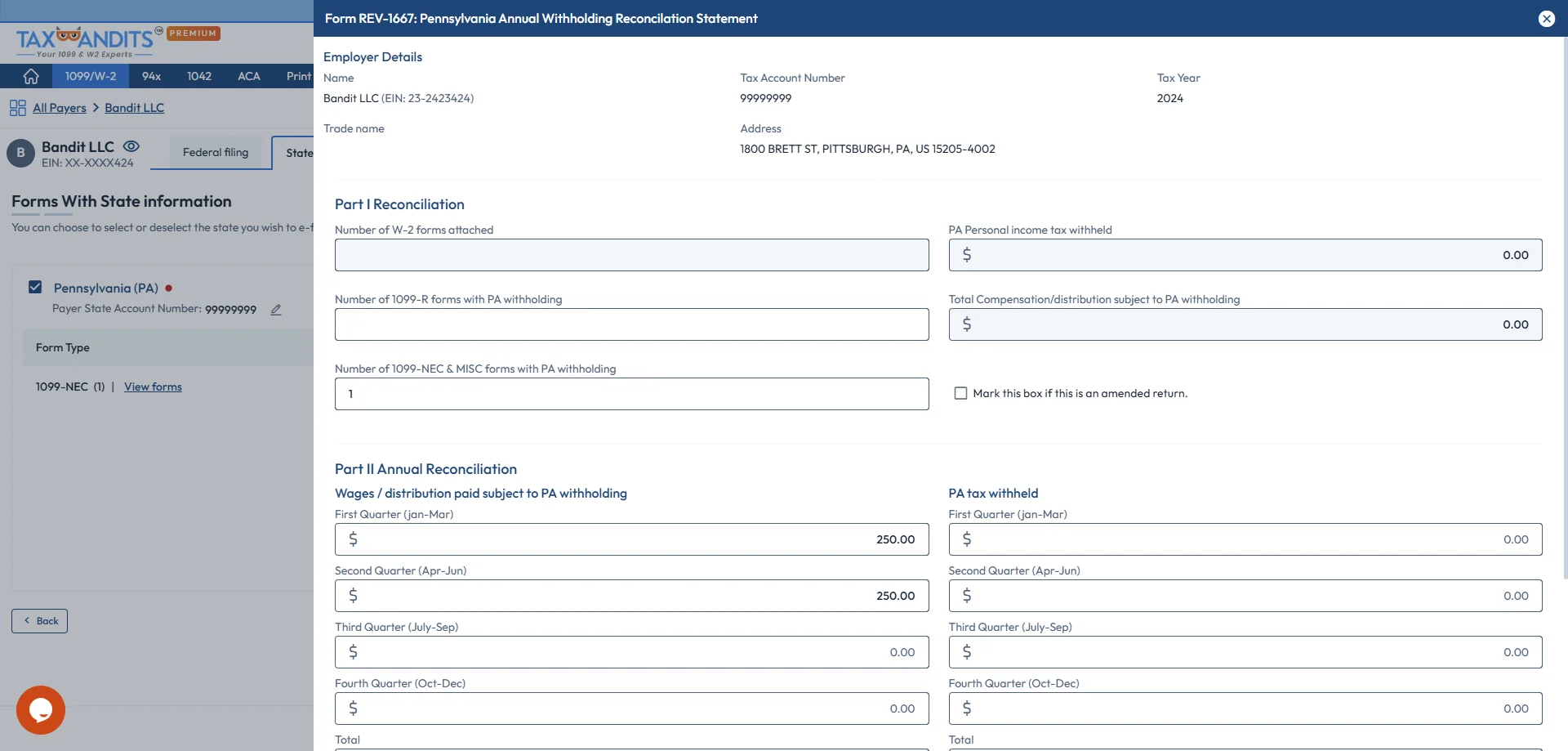Edit First Quarter wages amount field
The height and width of the screenshot is (751, 1568).
pos(631,539)
